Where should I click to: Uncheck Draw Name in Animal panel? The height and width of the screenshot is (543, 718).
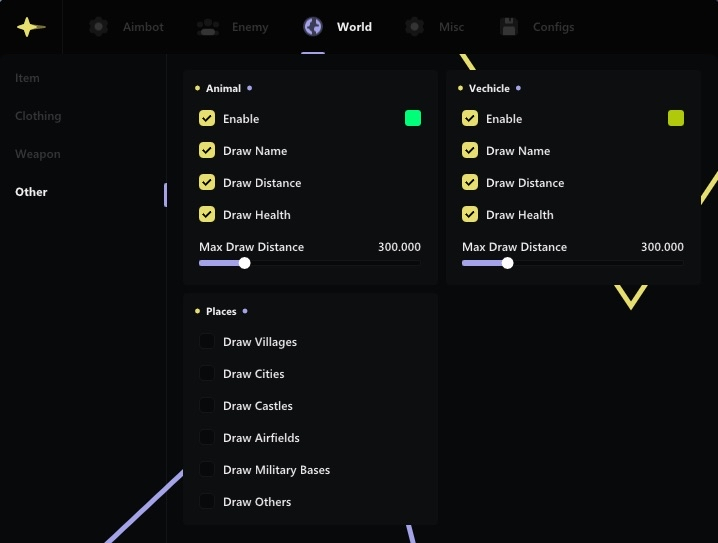tap(207, 151)
